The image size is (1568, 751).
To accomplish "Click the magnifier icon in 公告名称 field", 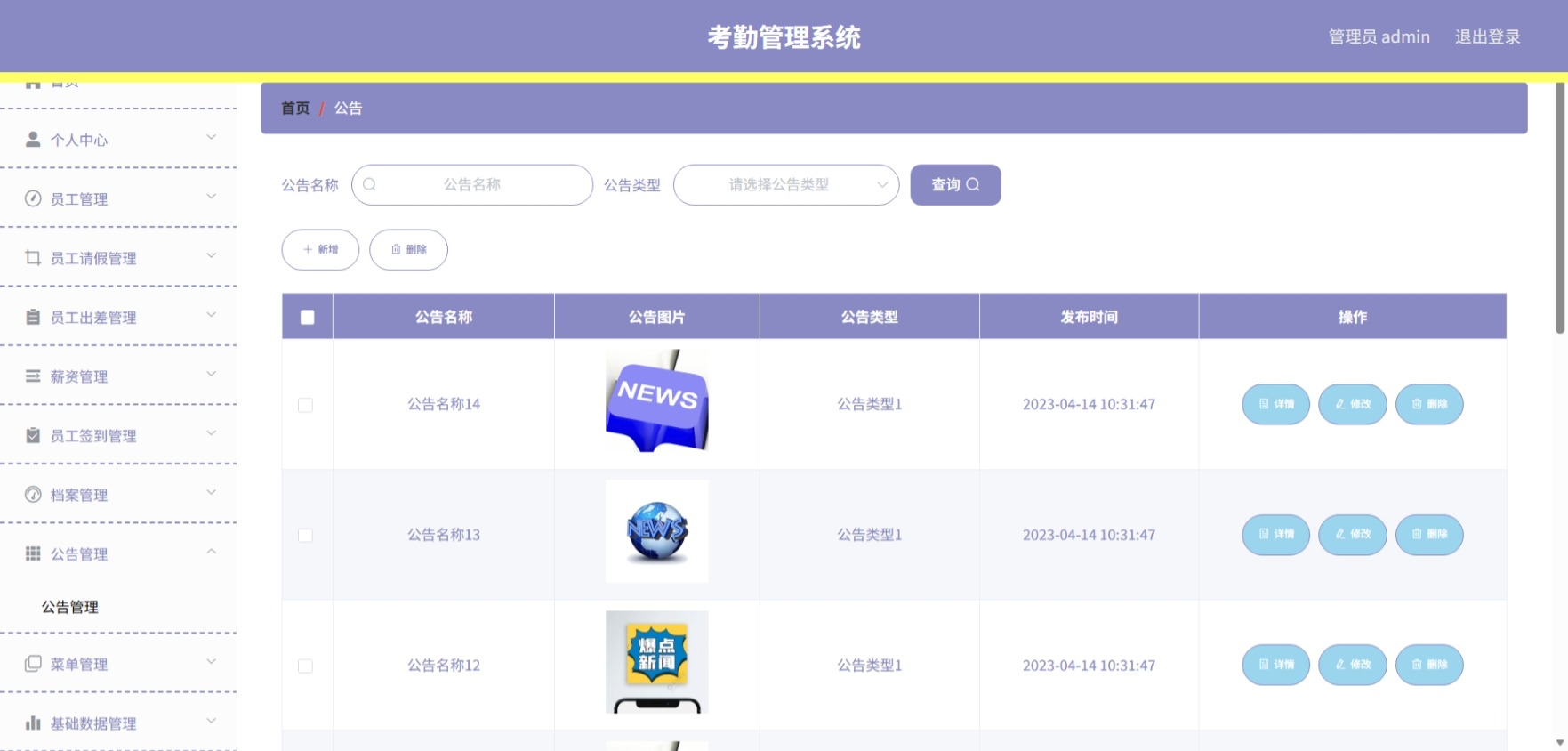I will click(x=370, y=184).
